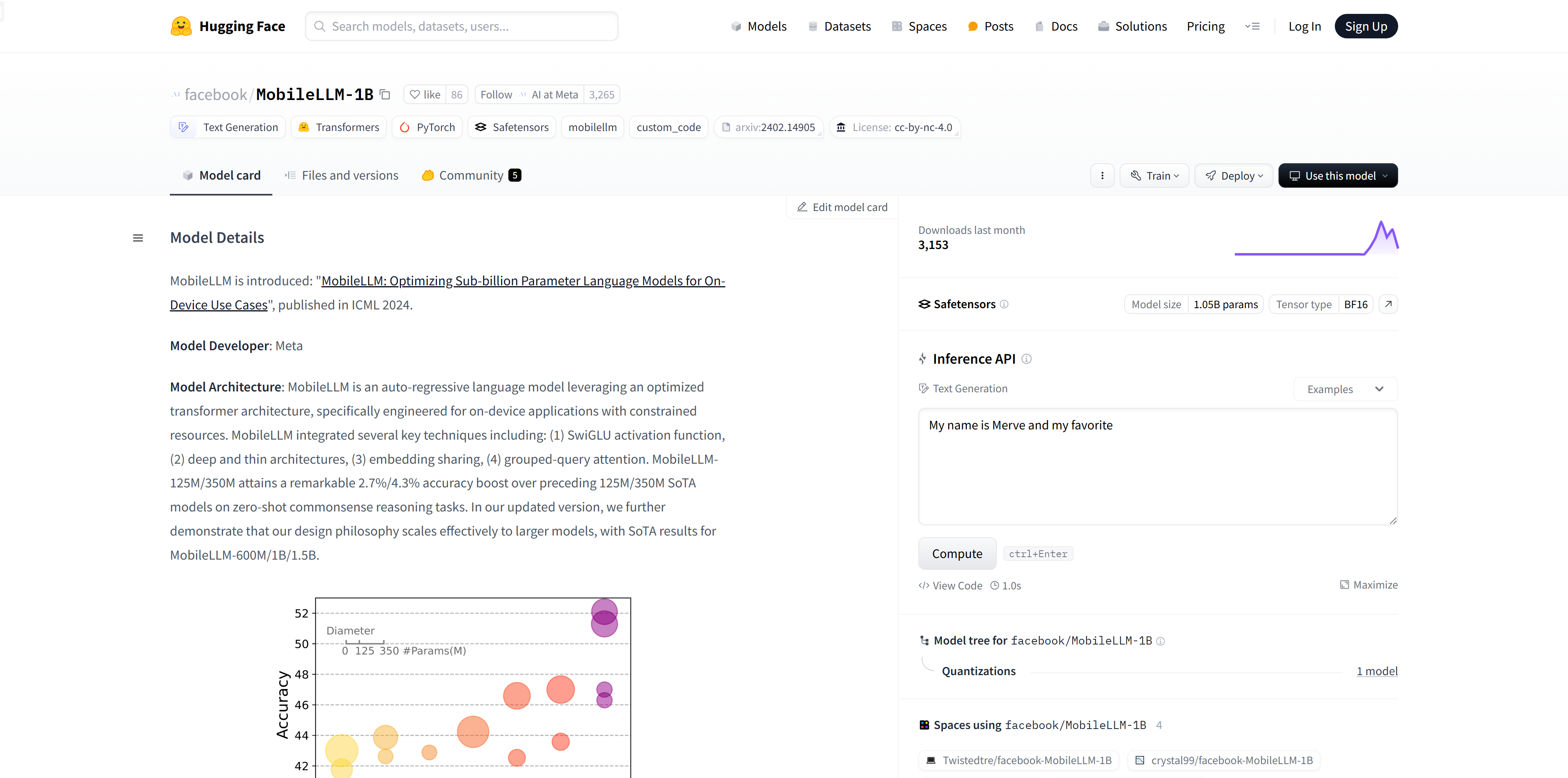Click the Model tree branch icon
Screen dimensions: 1568x778
(x=924, y=640)
